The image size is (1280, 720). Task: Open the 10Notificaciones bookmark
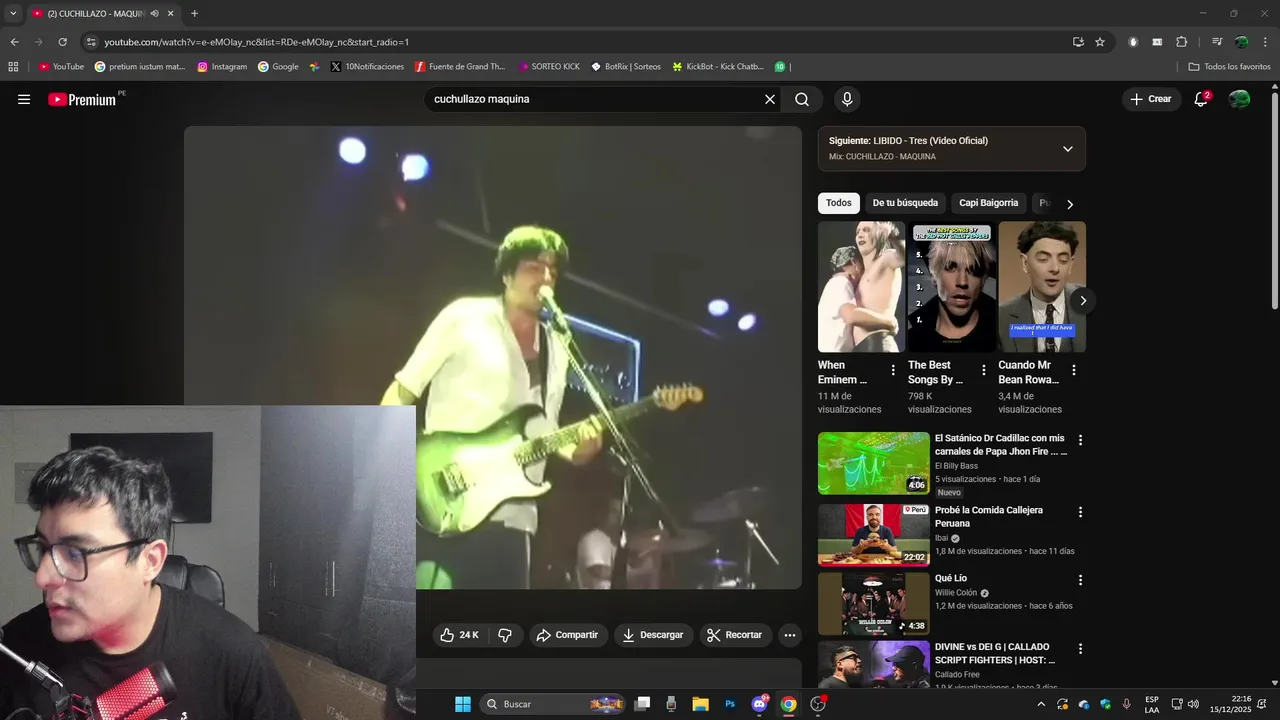(367, 67)
